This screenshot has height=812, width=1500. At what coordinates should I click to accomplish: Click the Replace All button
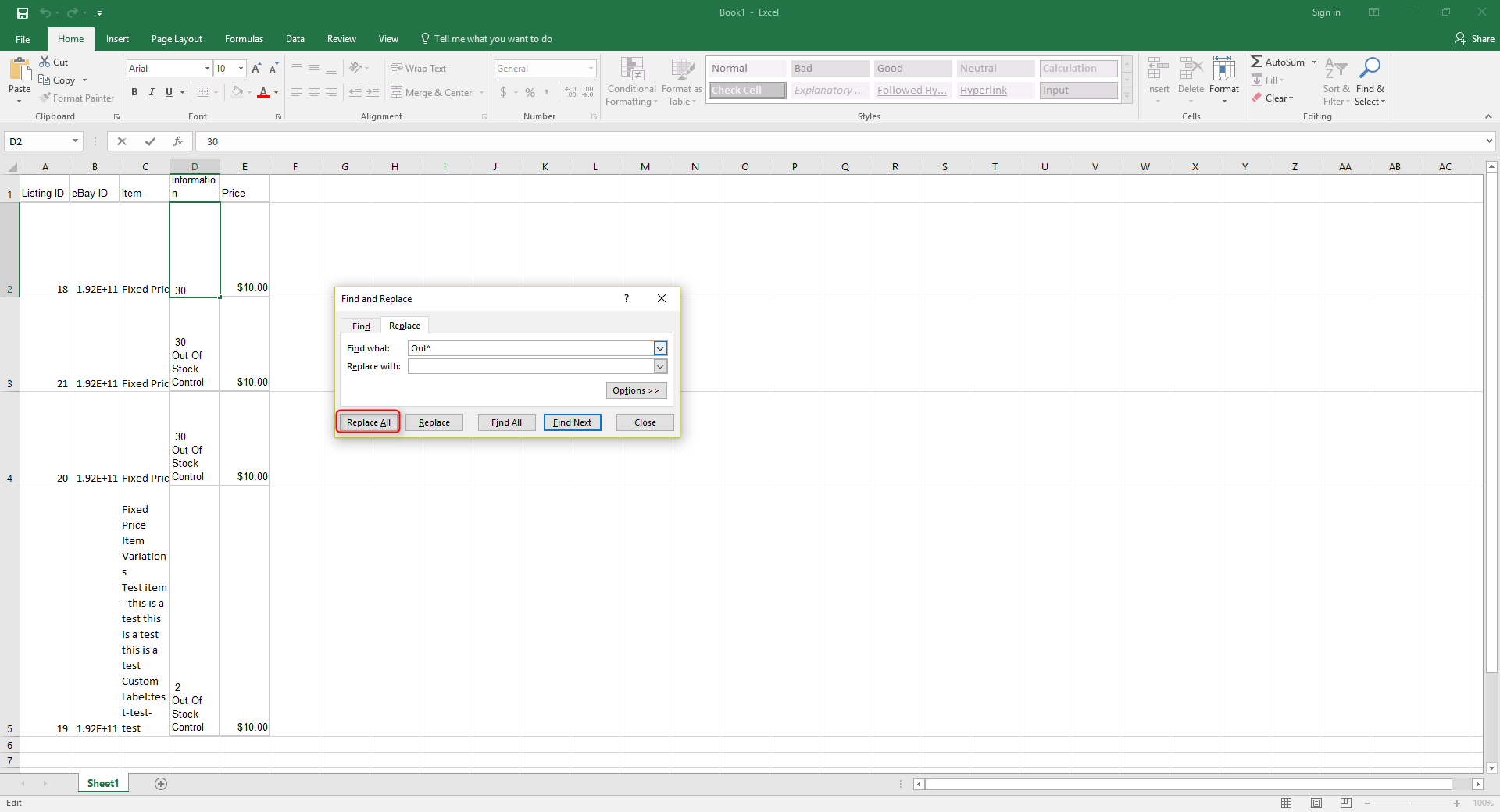(x=368, y=422)
